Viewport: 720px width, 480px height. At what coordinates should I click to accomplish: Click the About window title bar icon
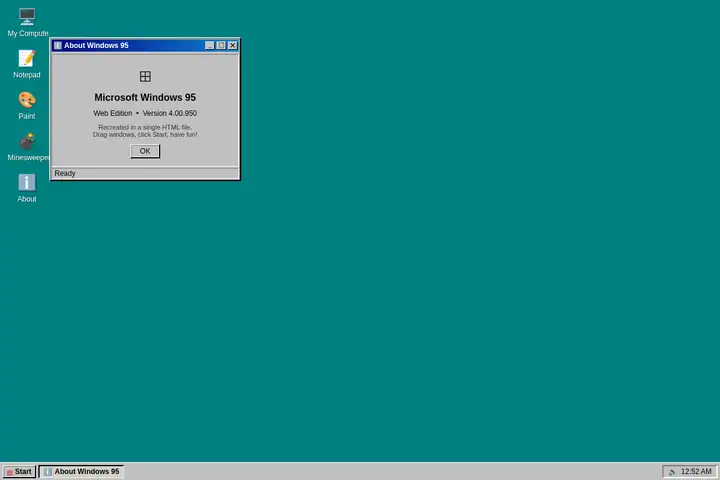58,45
